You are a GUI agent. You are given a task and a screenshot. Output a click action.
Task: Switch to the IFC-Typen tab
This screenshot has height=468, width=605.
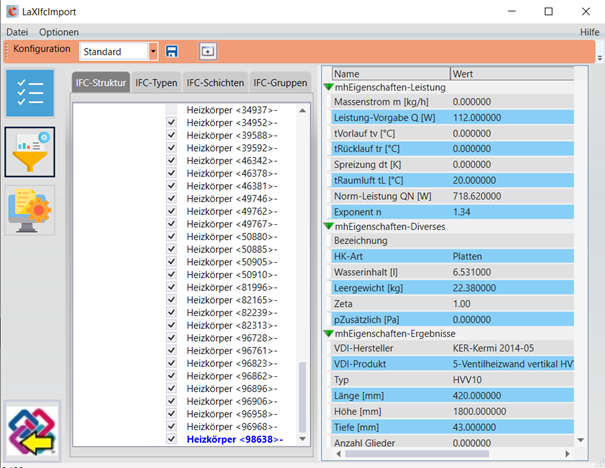tap(156, 83)
